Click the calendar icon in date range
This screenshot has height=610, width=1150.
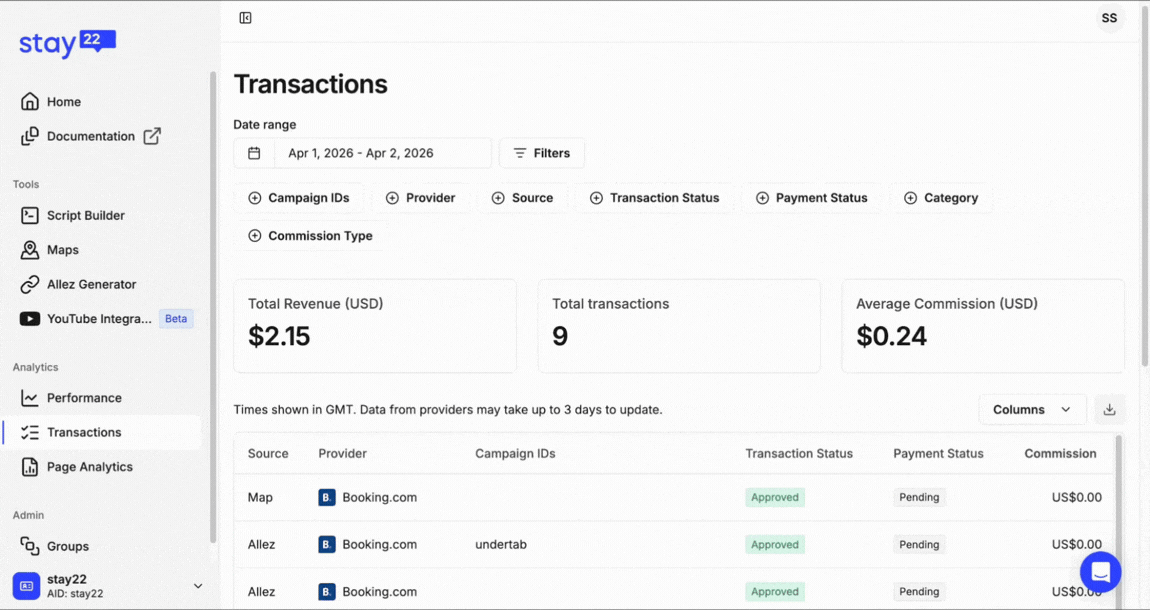point(254,153)
